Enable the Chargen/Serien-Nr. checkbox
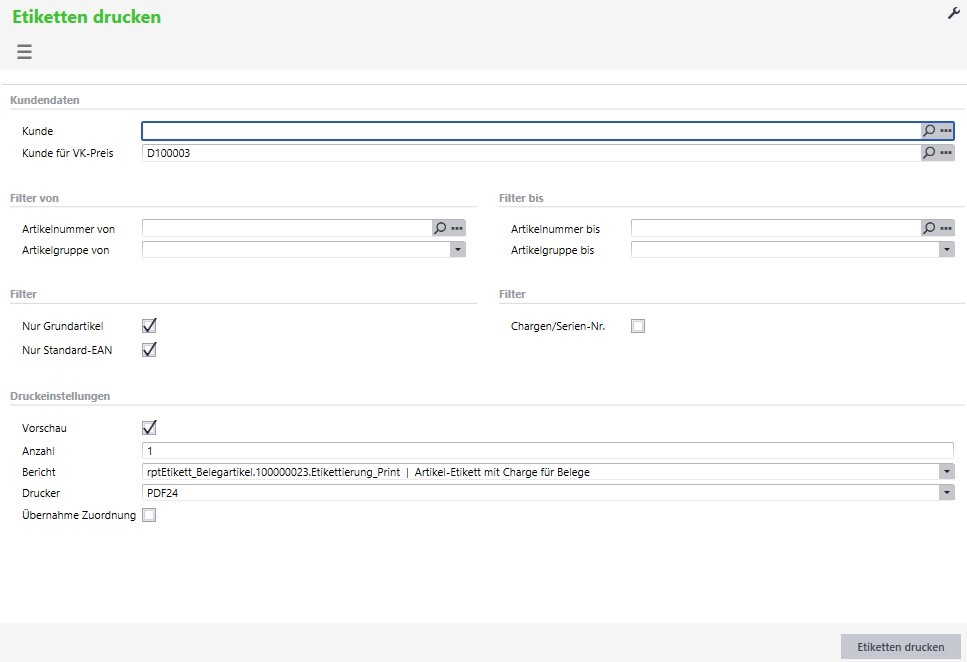 tap(638, 326)
